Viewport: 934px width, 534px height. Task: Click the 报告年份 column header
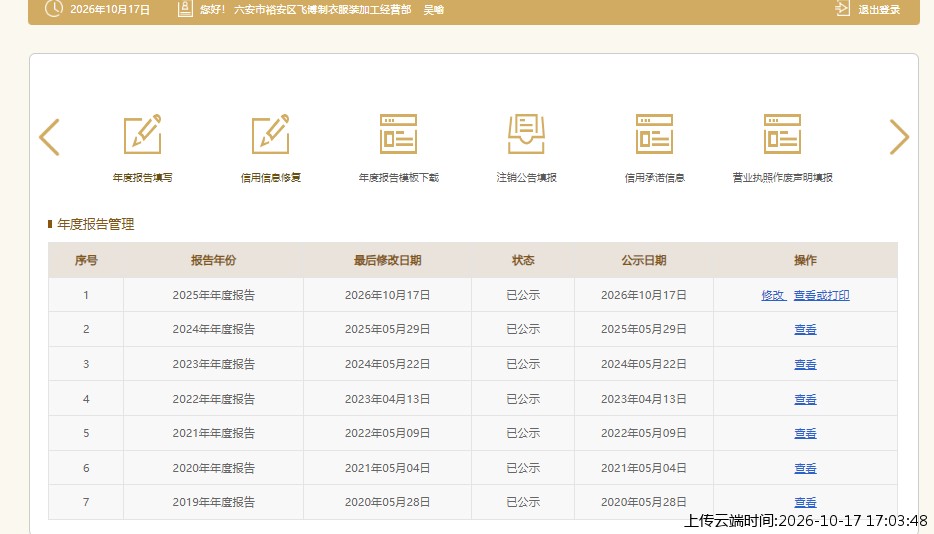click(x=213, y=260)
